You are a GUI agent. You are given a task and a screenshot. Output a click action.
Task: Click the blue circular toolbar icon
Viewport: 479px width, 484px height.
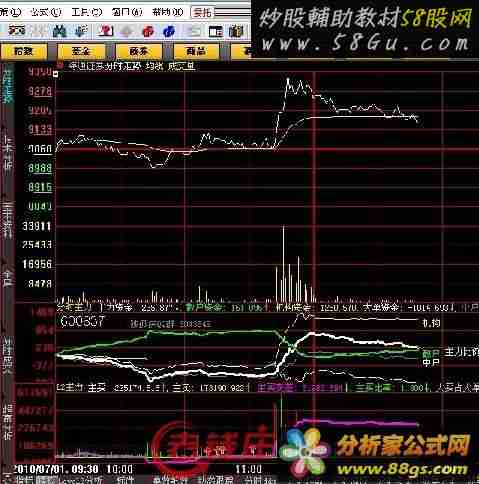[x=170, y=32]
